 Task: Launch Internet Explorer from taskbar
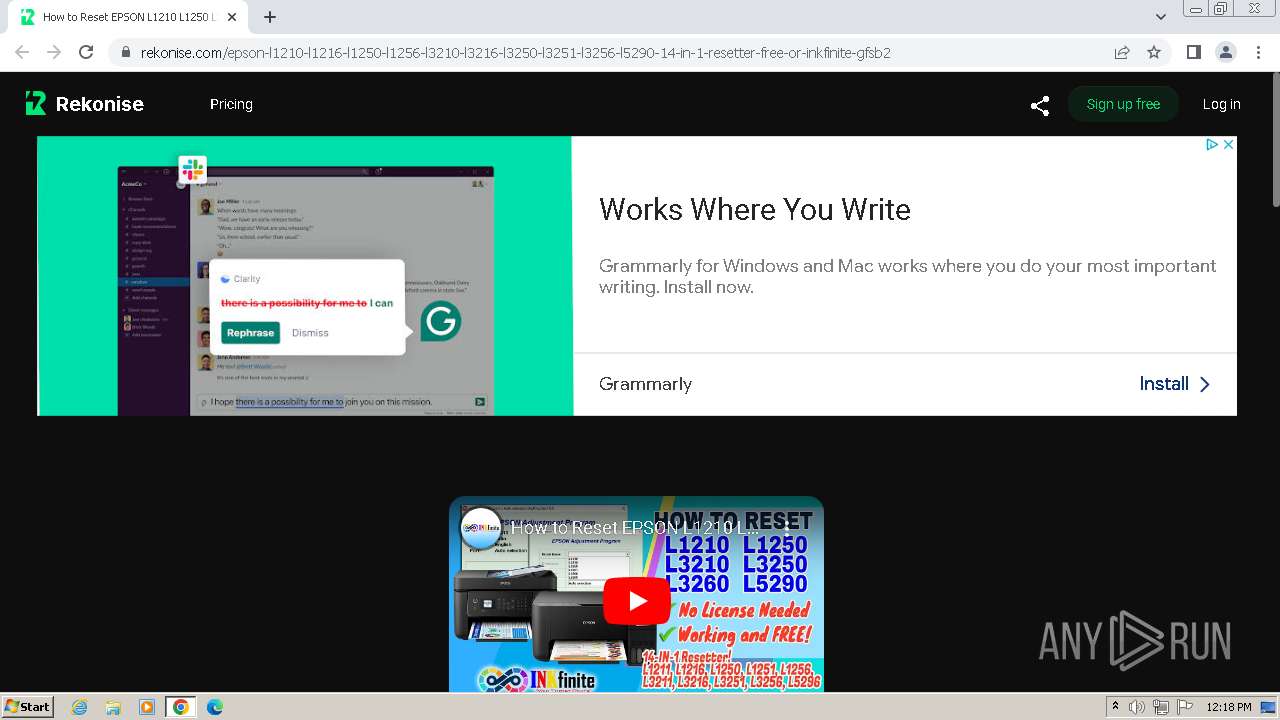[79, 707]
